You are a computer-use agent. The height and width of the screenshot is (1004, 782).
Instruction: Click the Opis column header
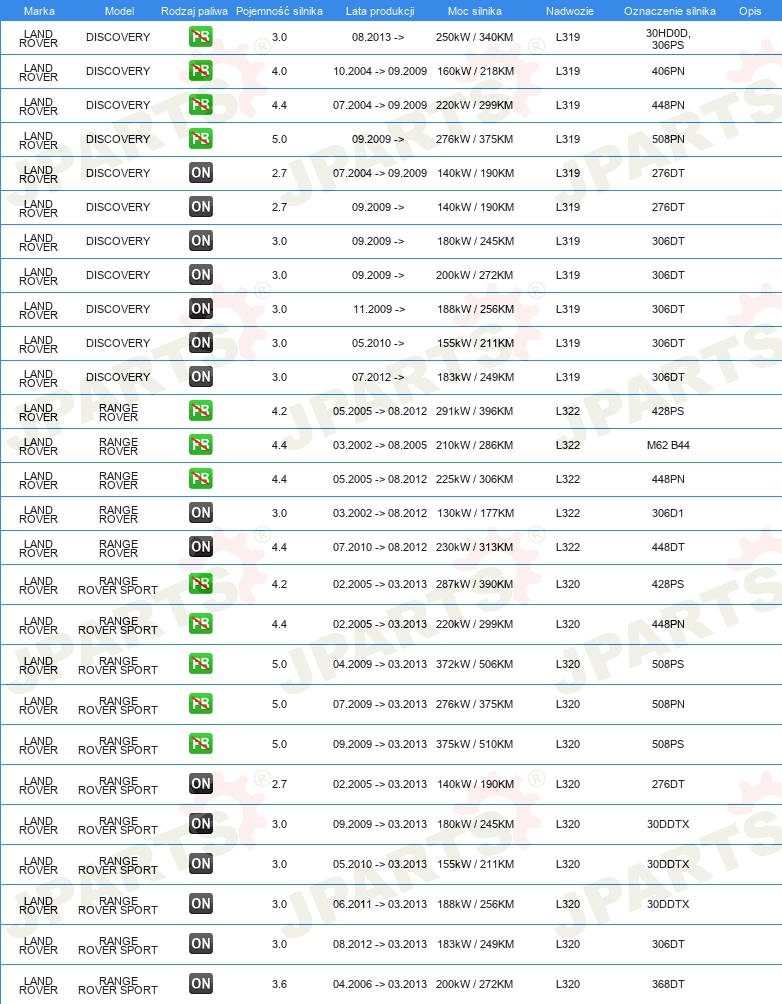click(x=749, y=11)
